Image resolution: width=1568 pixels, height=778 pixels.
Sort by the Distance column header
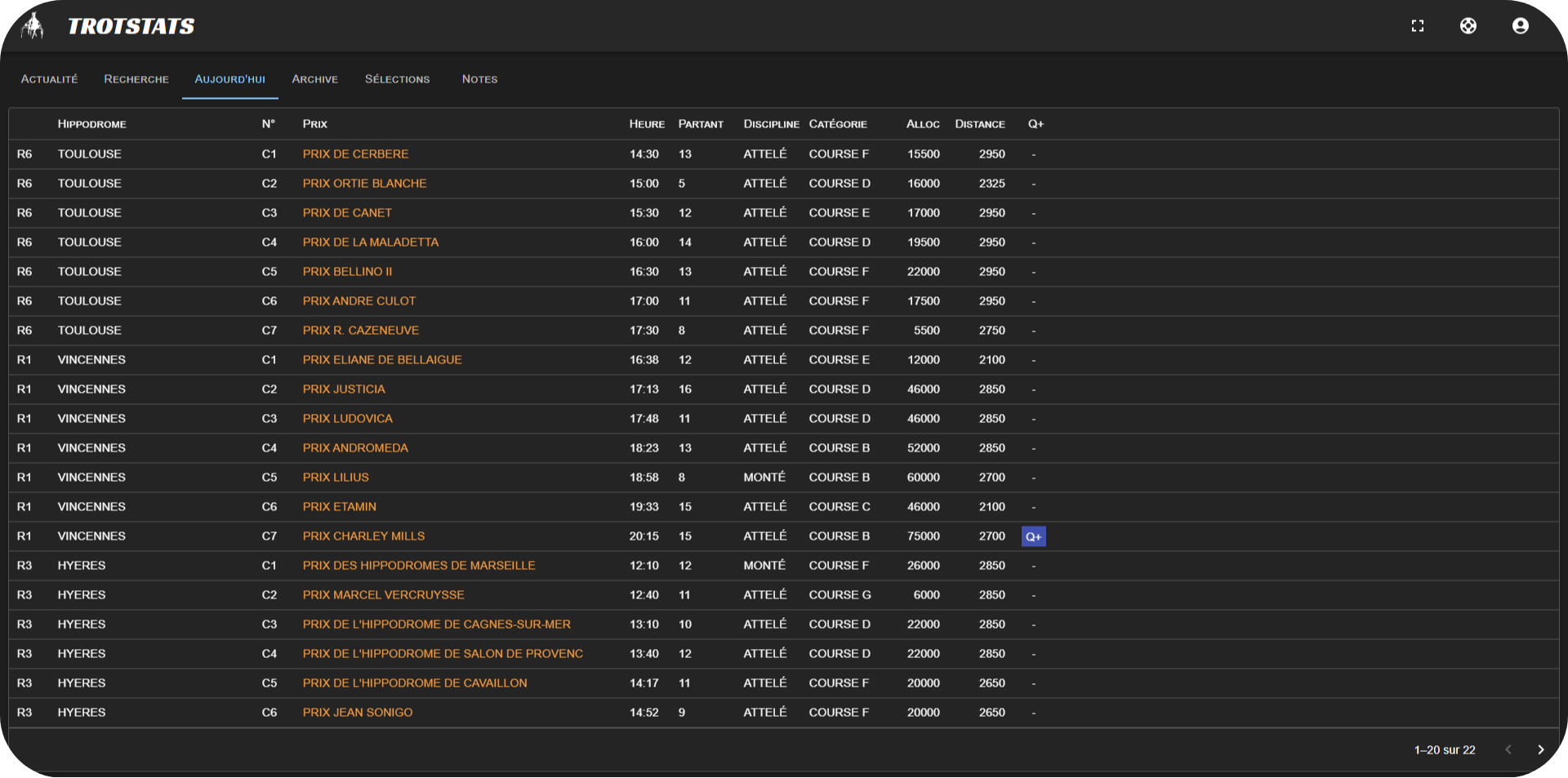tap(980, 124)
